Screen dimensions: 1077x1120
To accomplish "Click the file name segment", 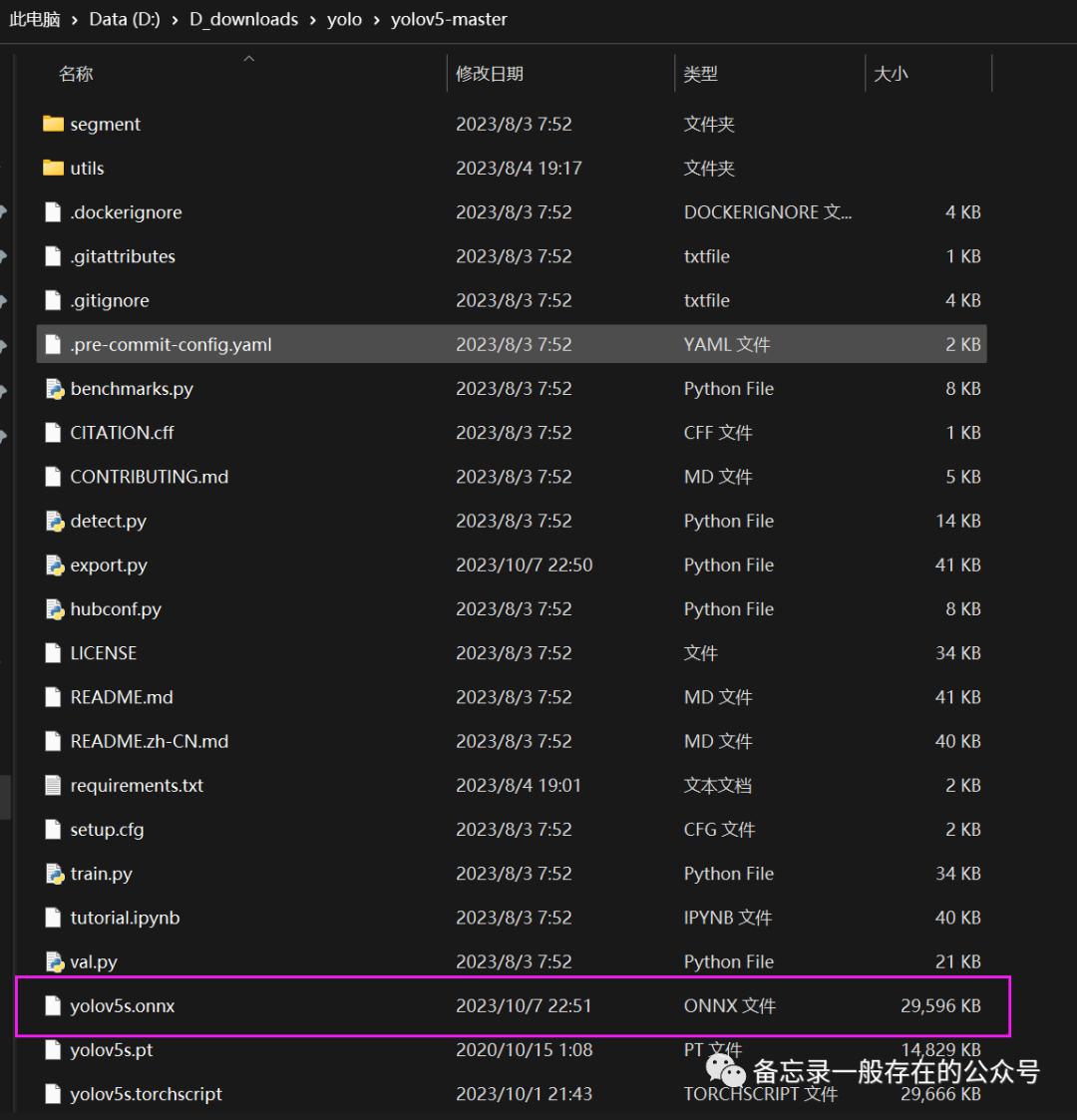I will click(x=105, y=125).
